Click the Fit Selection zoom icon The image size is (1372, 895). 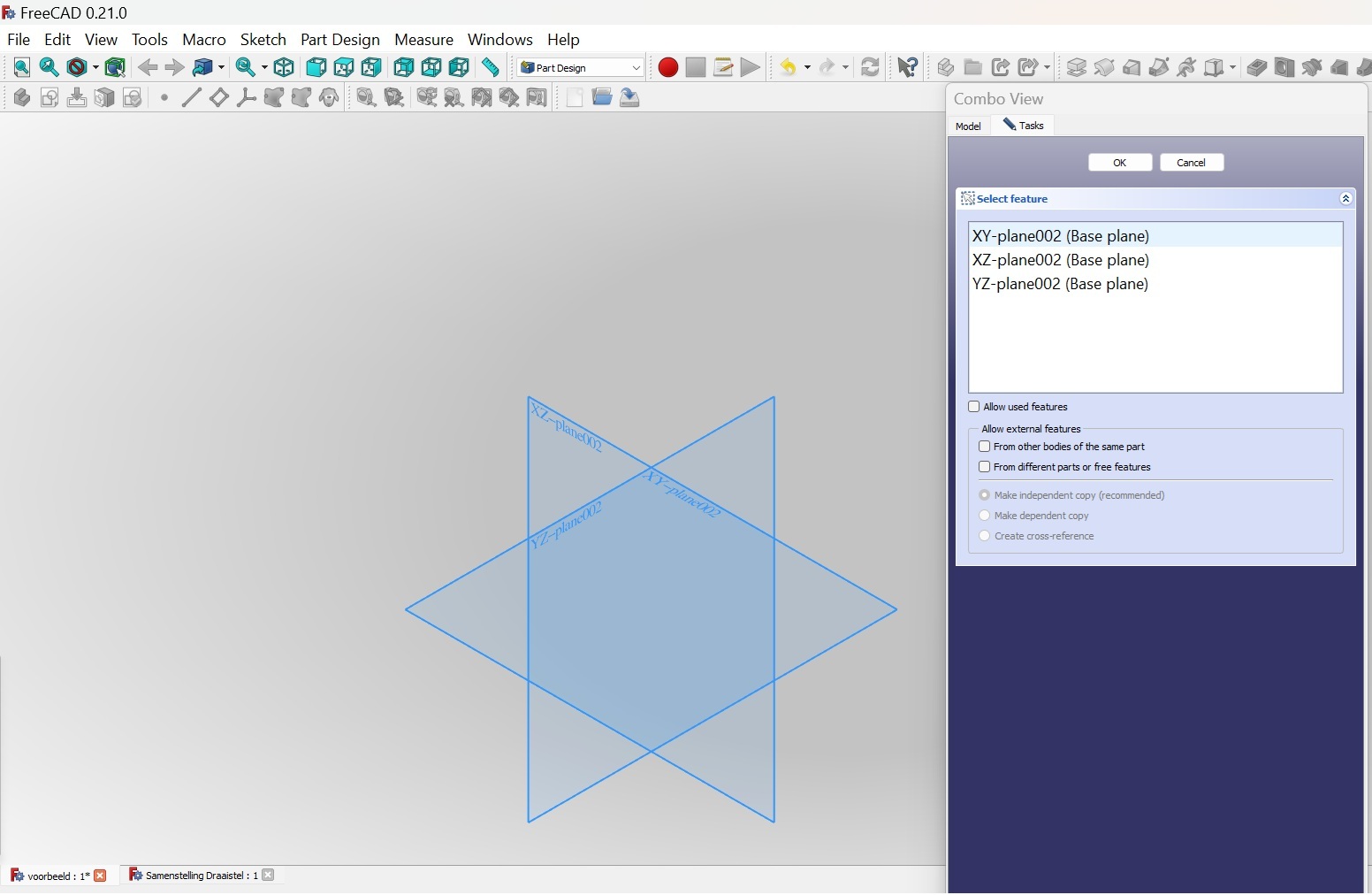(x=50, y=67)
